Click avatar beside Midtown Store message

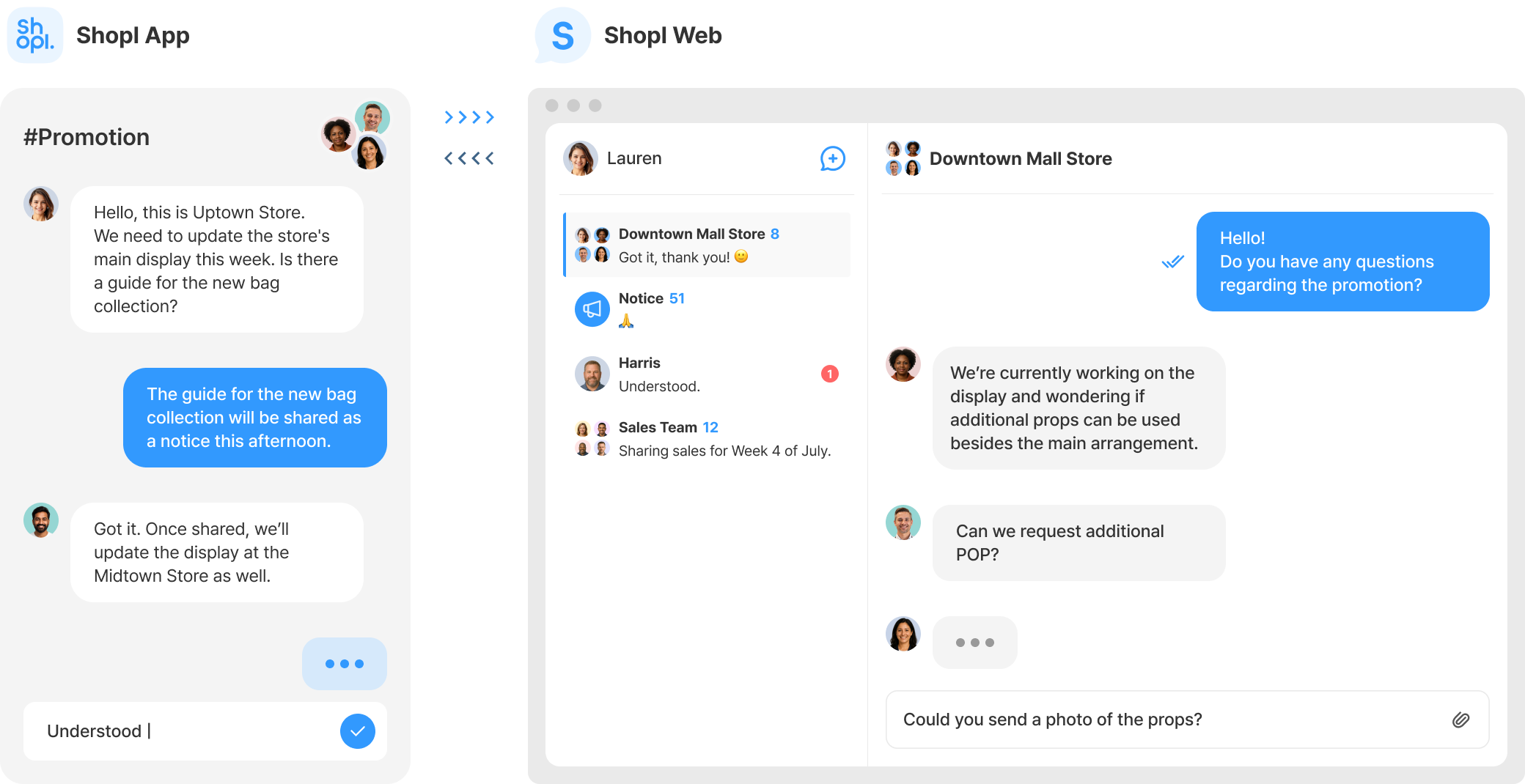(x=41, y=520)
